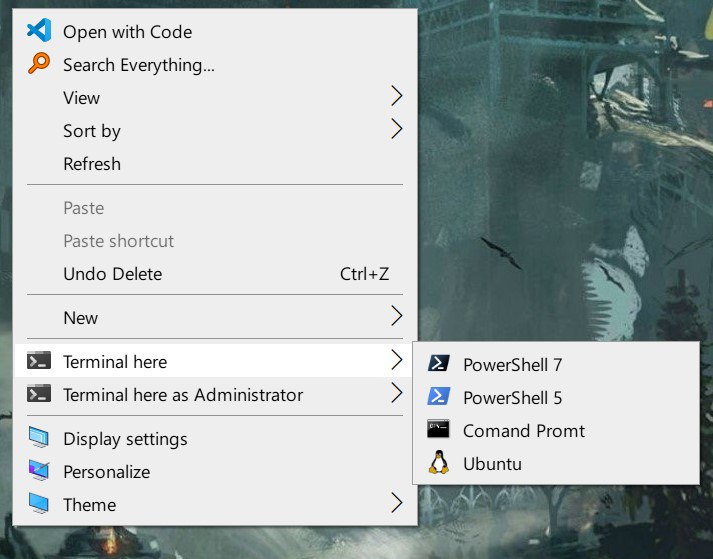Click the Display settings monitor icon

point(39,438)
